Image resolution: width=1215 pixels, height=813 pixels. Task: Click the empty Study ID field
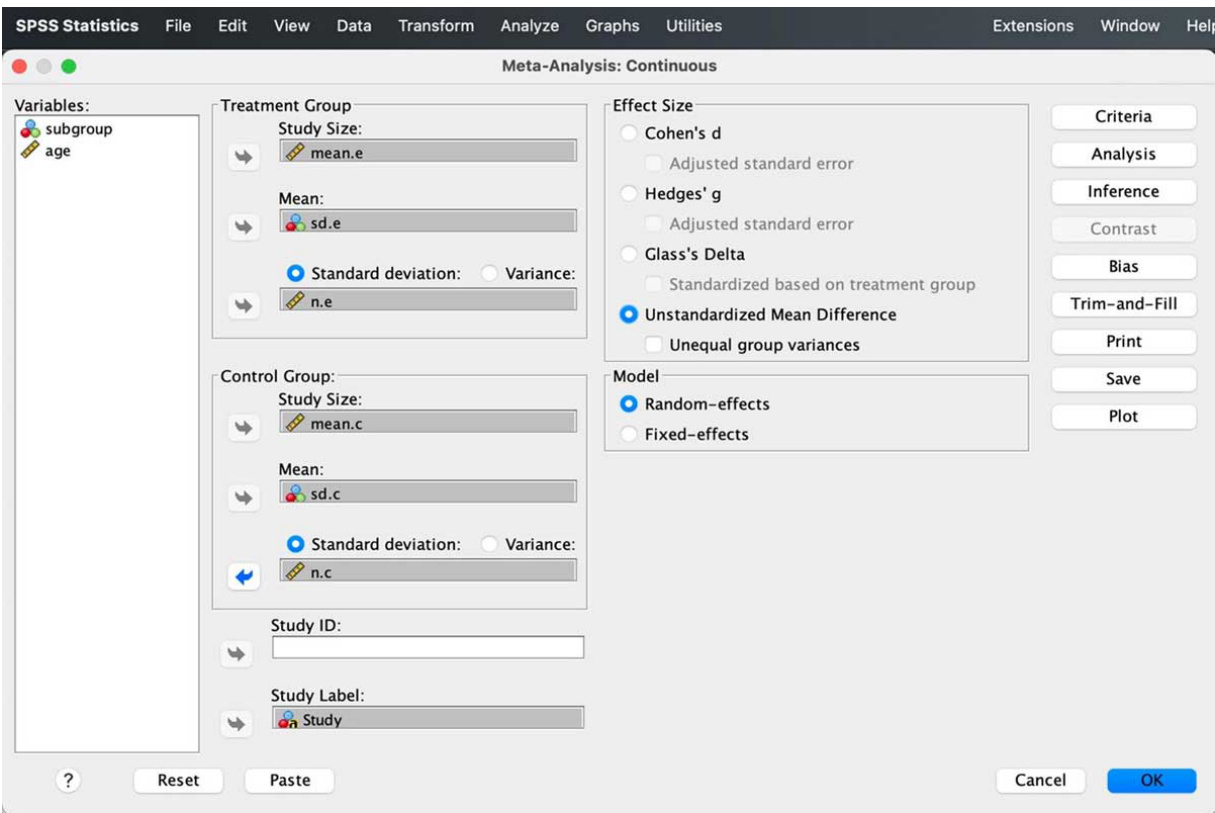pos(428,648)
